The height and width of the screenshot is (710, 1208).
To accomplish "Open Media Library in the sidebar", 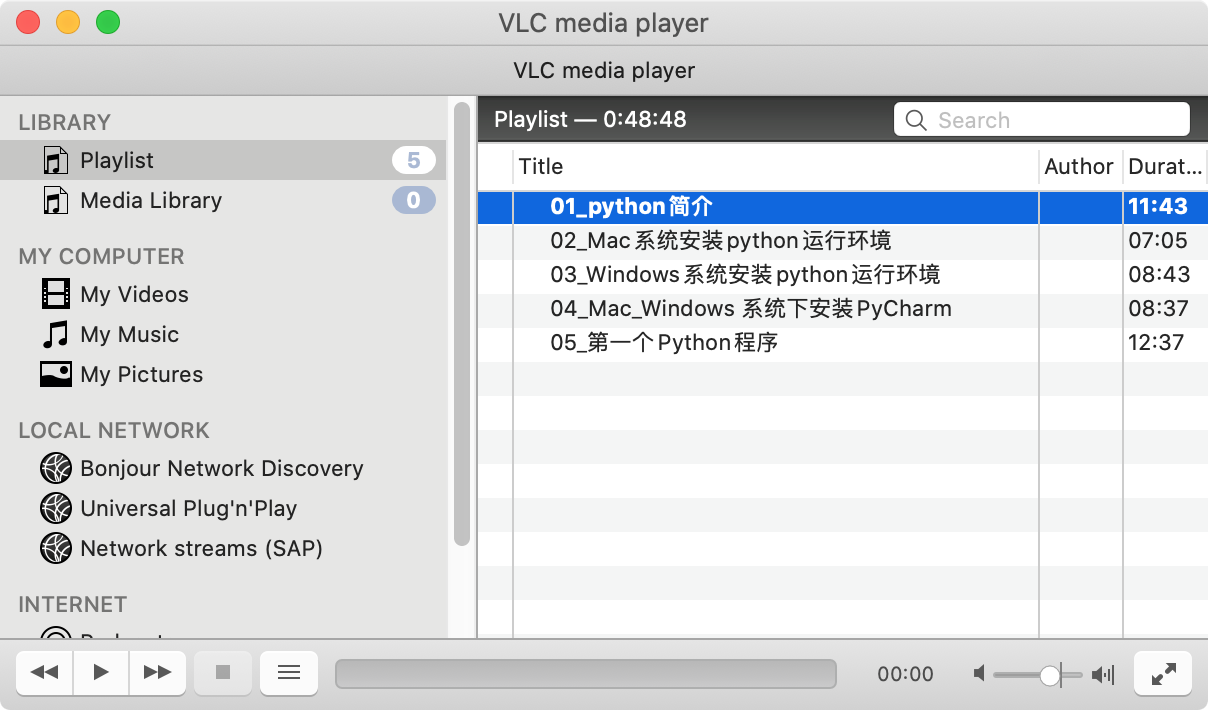I will (x=223, y=200).
